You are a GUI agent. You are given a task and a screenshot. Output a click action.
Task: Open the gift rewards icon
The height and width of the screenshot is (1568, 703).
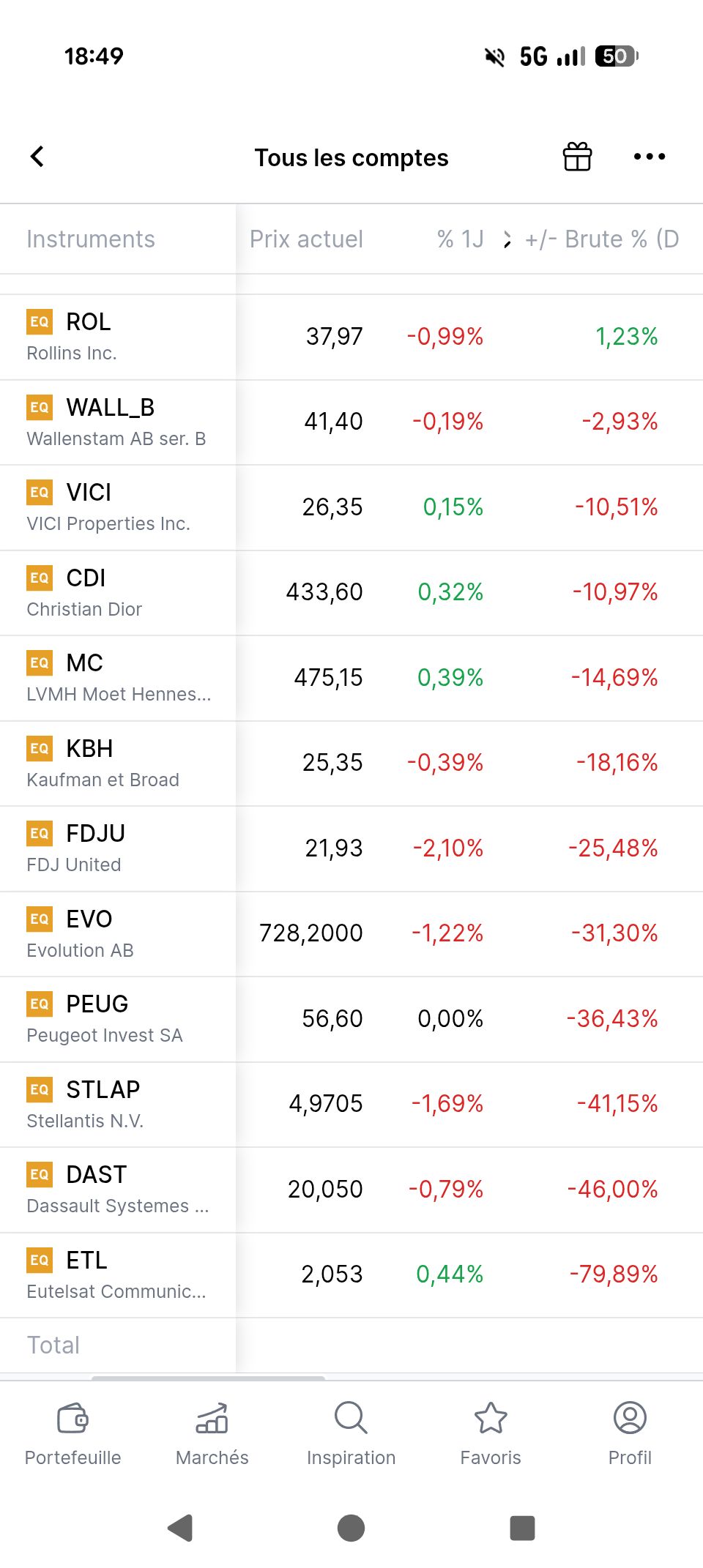[577, 156]
